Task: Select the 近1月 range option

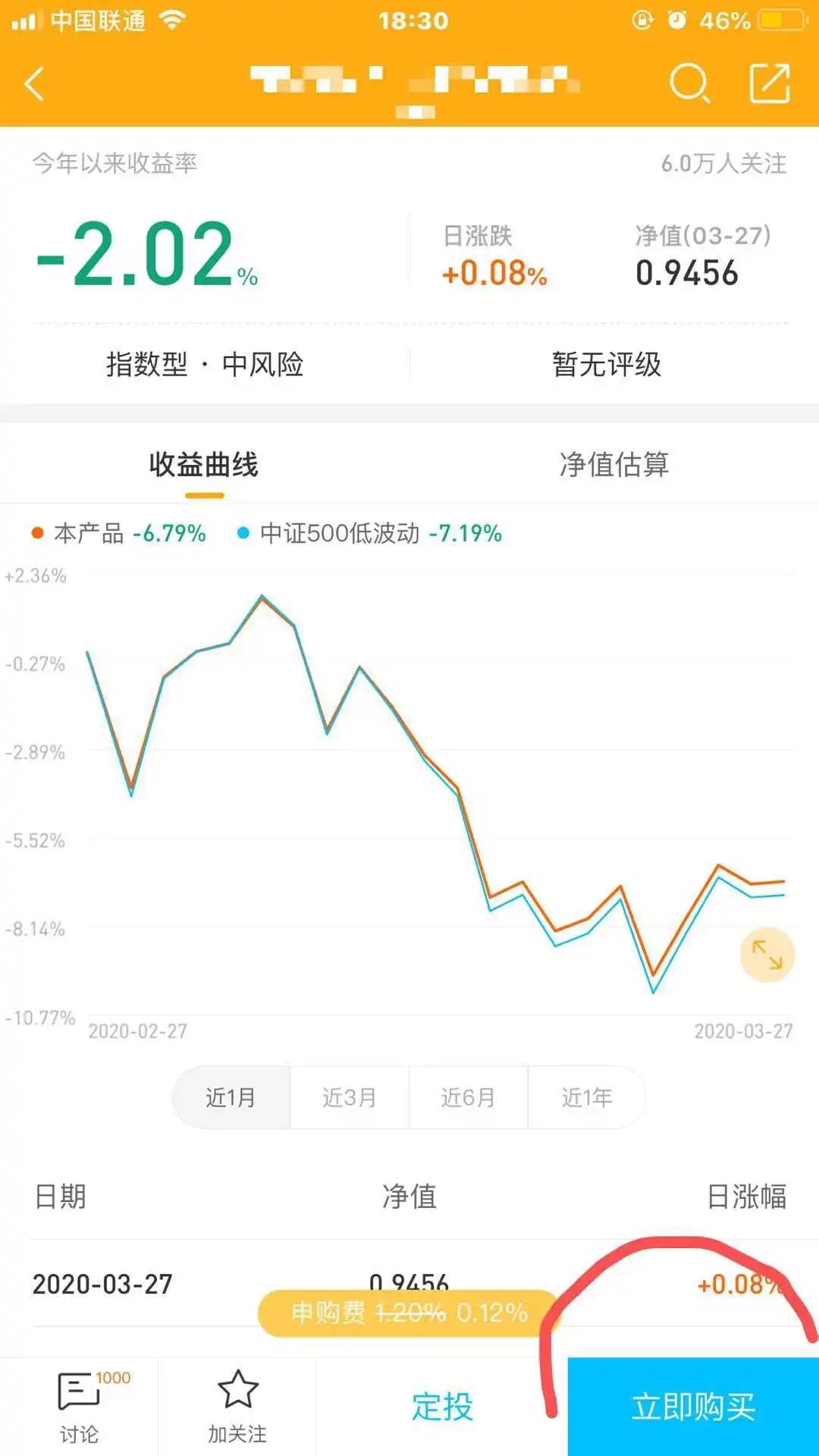Action: tap(231, 1097)
